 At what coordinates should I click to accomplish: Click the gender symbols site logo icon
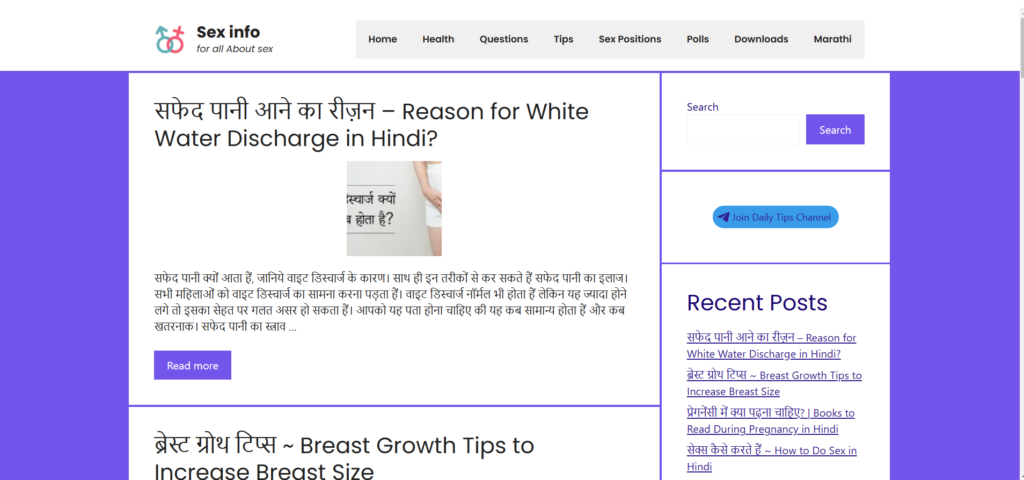point(170,39)
